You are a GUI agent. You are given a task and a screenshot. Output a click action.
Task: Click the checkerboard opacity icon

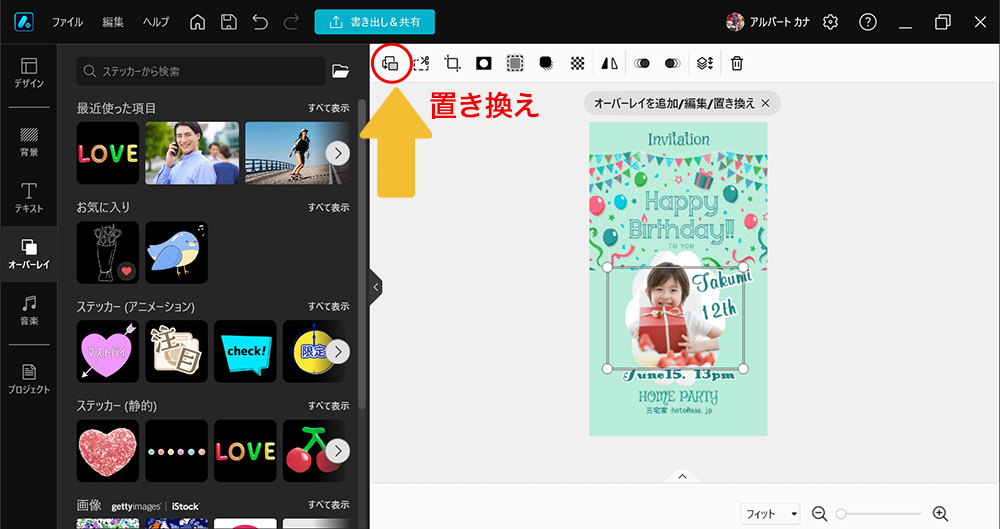pos(577,63)
